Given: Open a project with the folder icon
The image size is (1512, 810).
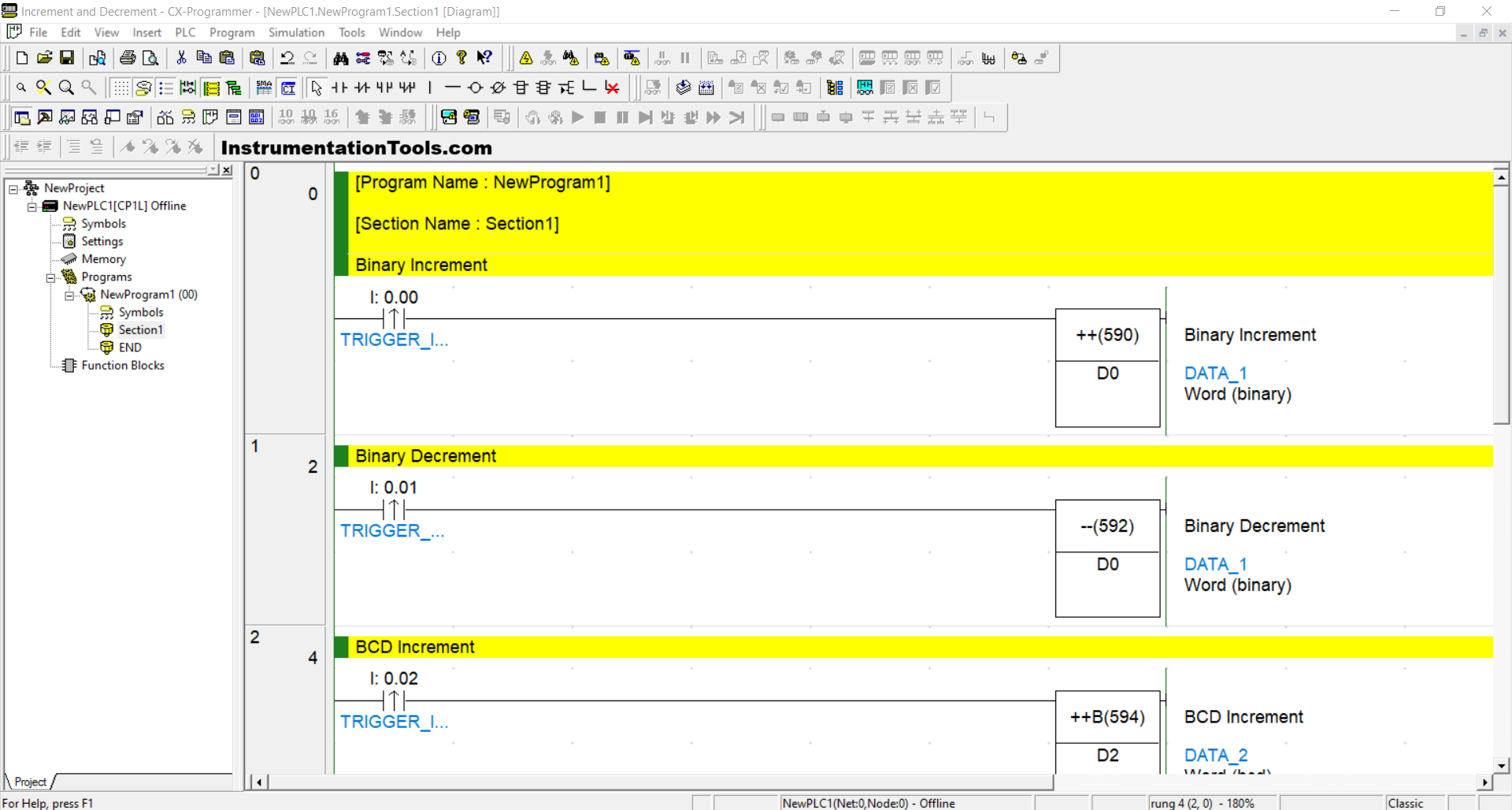Looking at the screenshot, I should (44, 58).
